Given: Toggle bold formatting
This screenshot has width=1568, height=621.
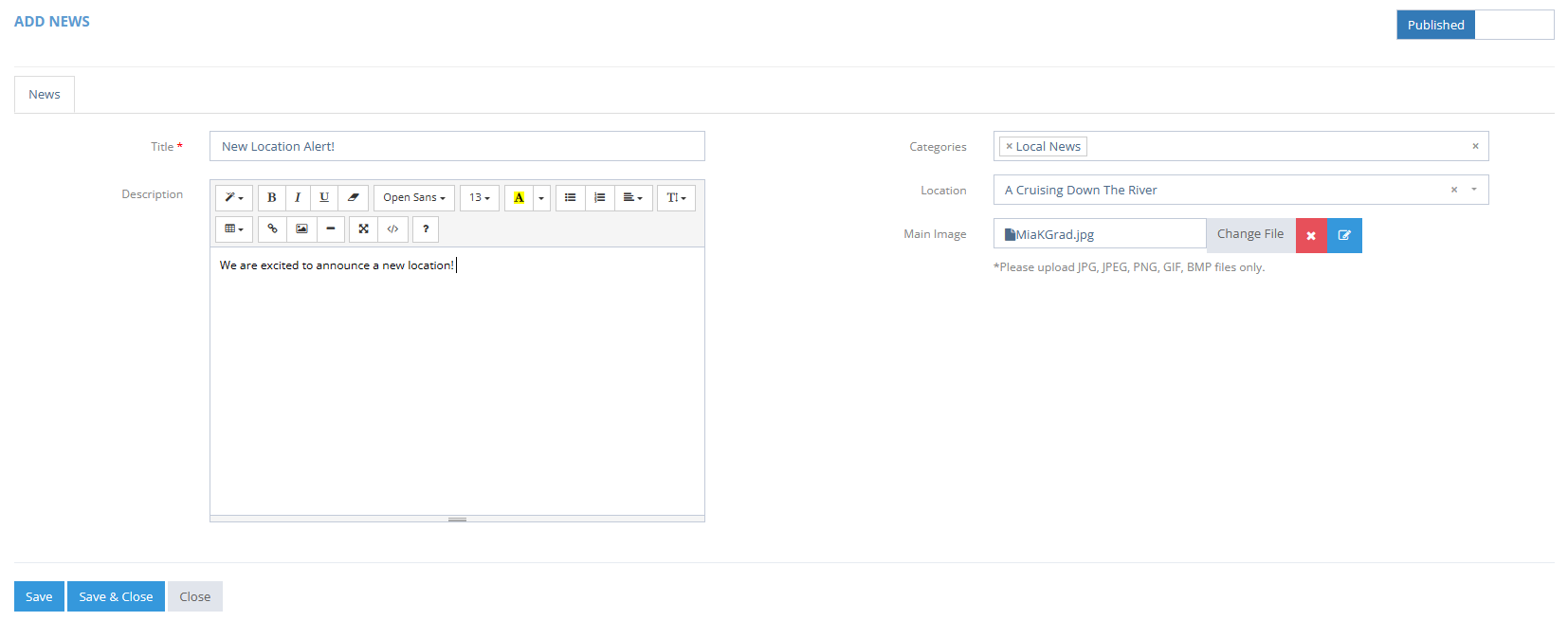Looking at the screenshot, I should (x=271, y=197).
